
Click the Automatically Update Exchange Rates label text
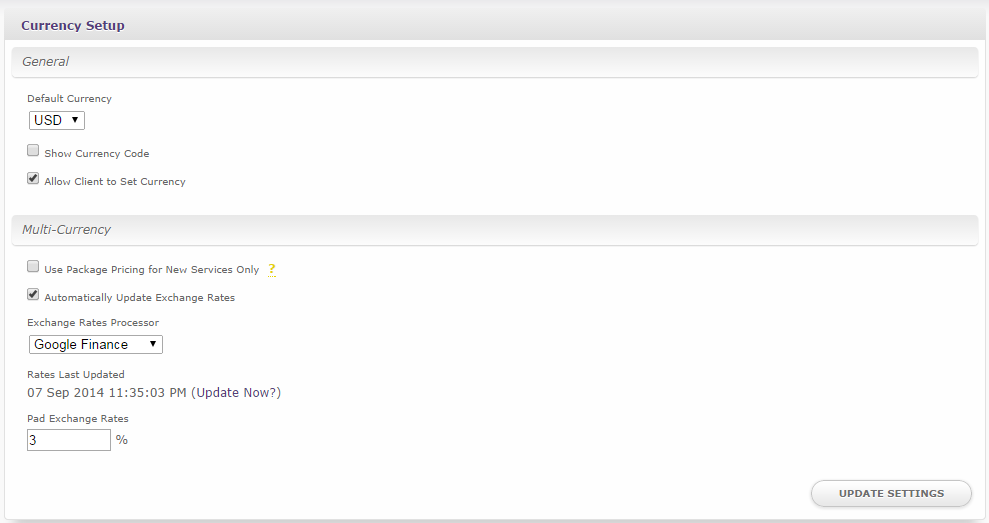click(x=139, y=298)
